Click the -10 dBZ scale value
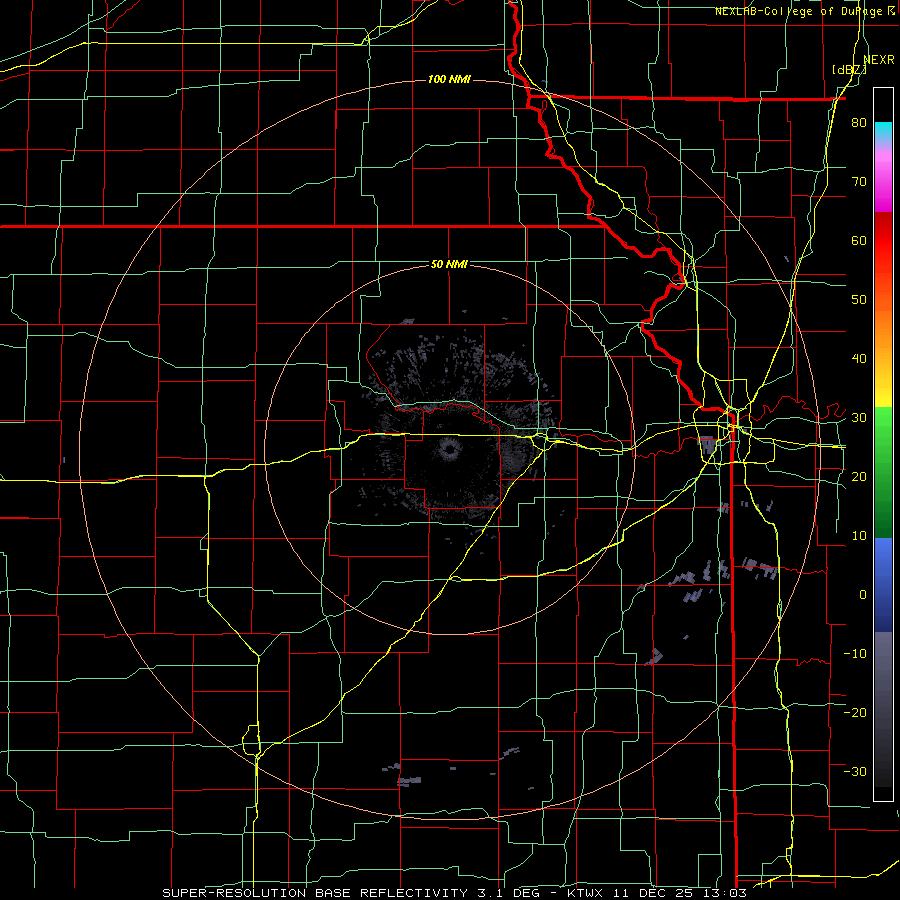The width and height of the screenshot is (900, 900). (855, 654)
